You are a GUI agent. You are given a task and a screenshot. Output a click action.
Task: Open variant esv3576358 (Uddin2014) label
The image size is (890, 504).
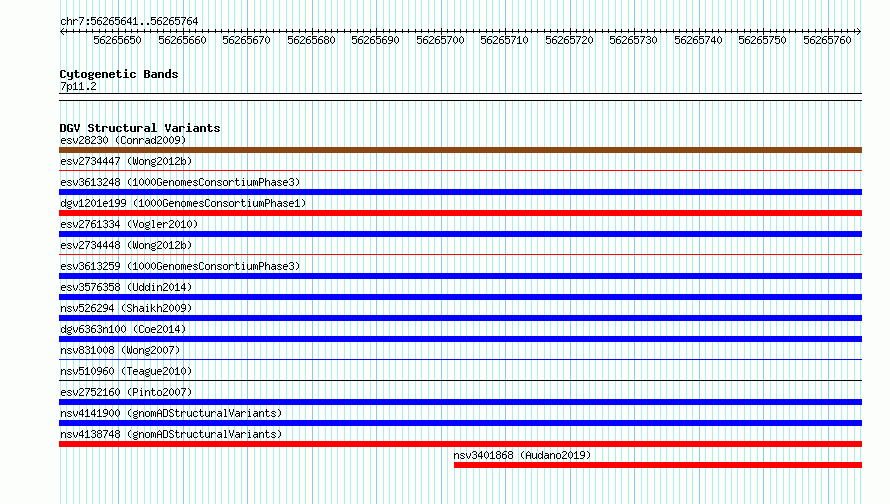pos(126,287)
